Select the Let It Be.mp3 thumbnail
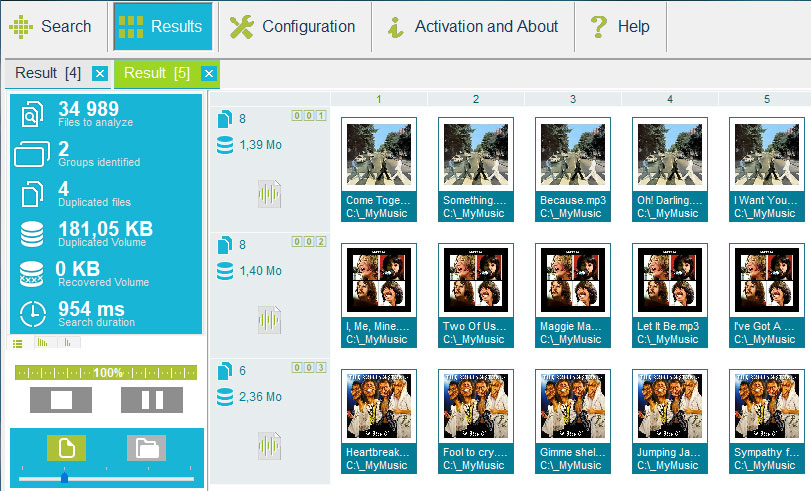The image size is (811, 491). 670,295
